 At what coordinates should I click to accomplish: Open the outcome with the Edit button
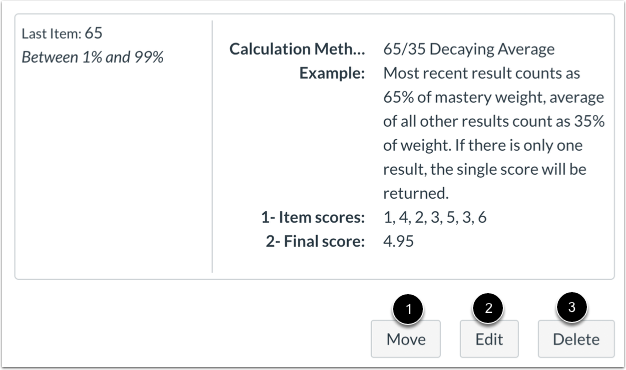(x=489, y=339)
